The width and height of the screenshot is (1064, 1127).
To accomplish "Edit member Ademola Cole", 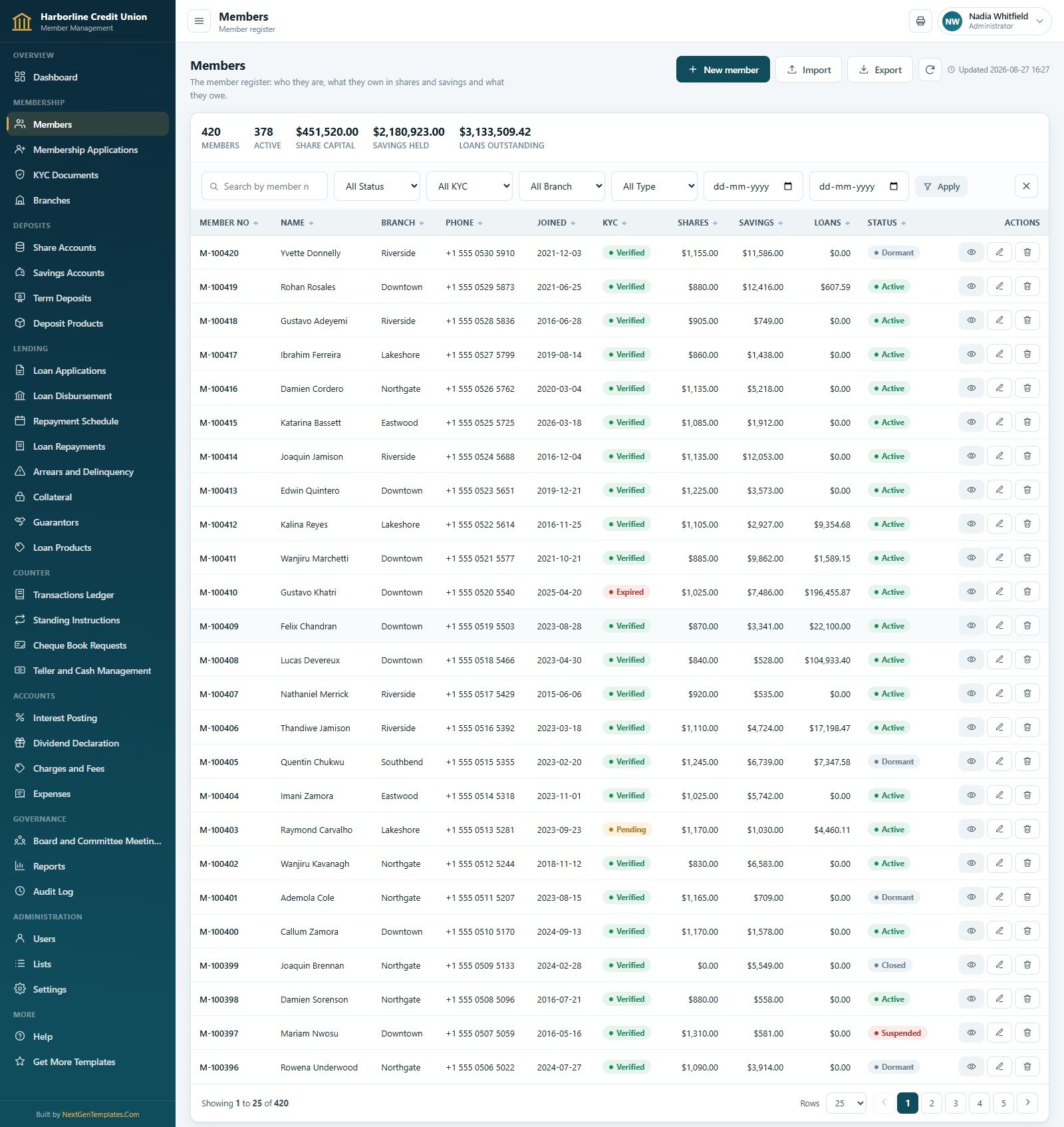I will click(x=999, y=897).
